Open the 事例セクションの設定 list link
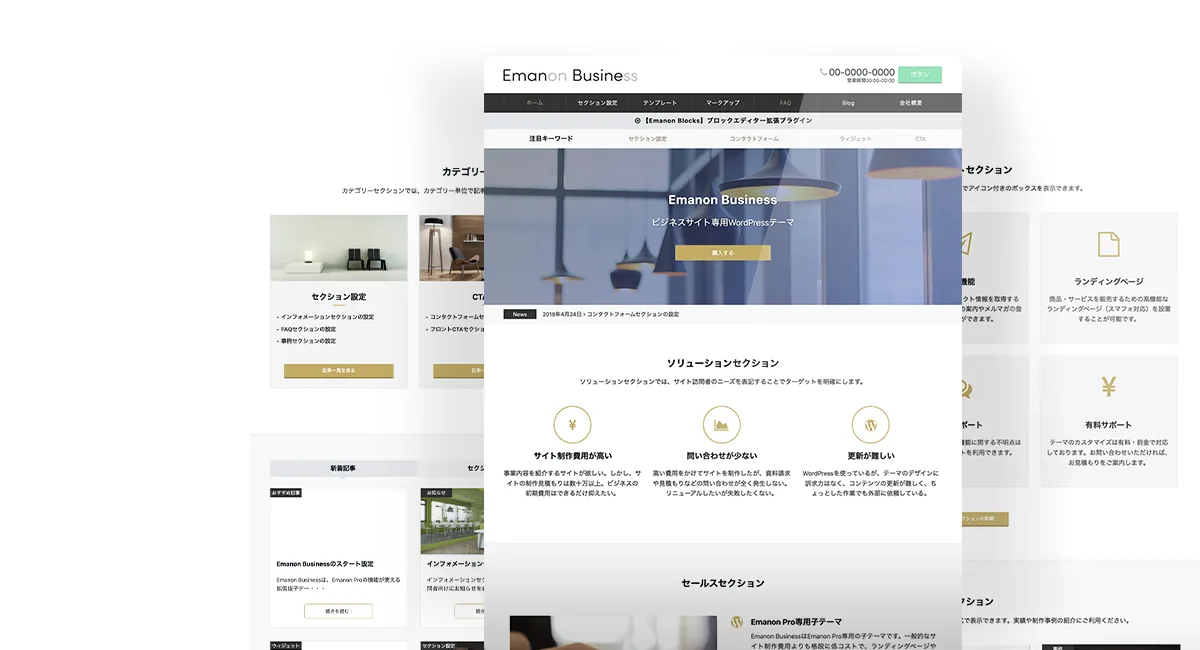 pyautogui.click(x=306, y=341)
